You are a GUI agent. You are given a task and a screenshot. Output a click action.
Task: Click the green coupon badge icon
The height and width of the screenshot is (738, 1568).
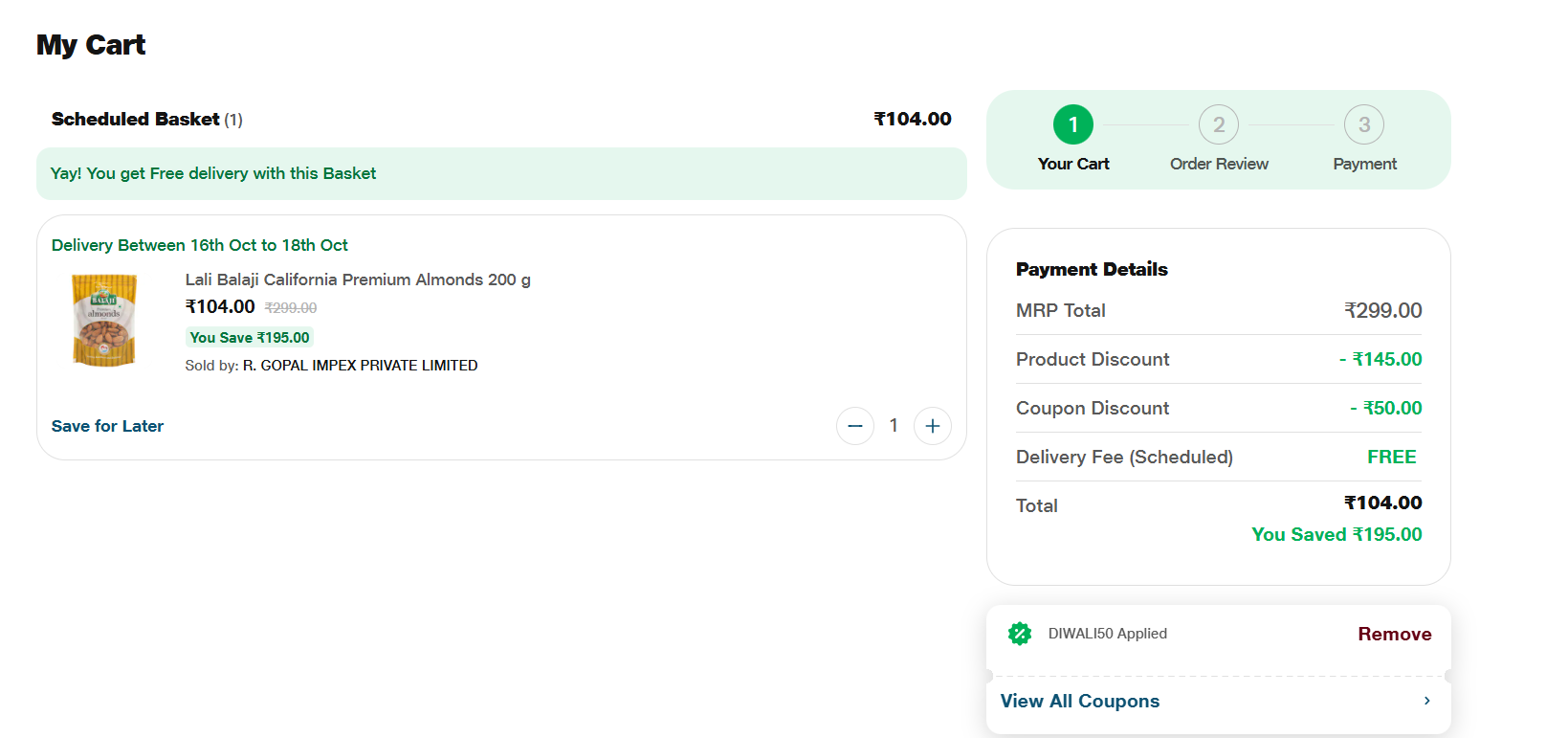point(1020,634)
